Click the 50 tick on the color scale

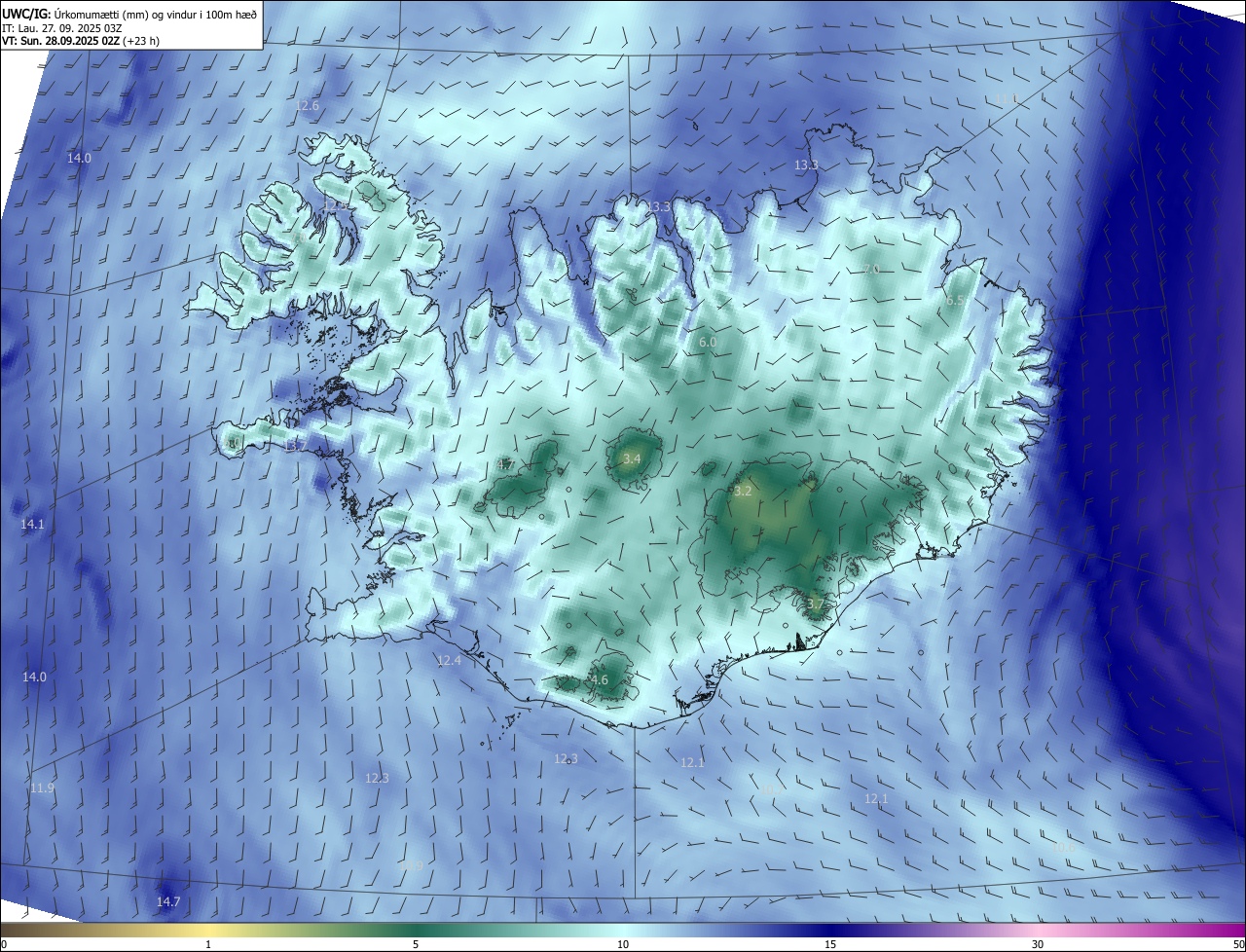[1239, 944]
